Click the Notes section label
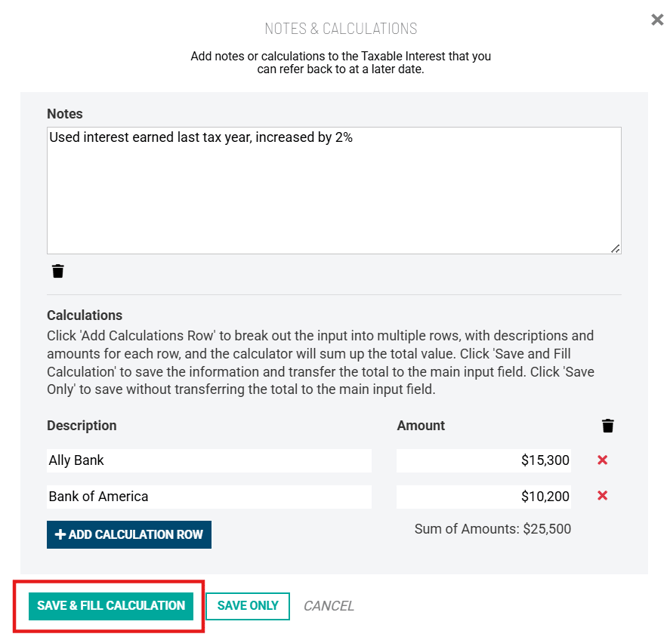670x640 pixels. click(x=65, y=114)
